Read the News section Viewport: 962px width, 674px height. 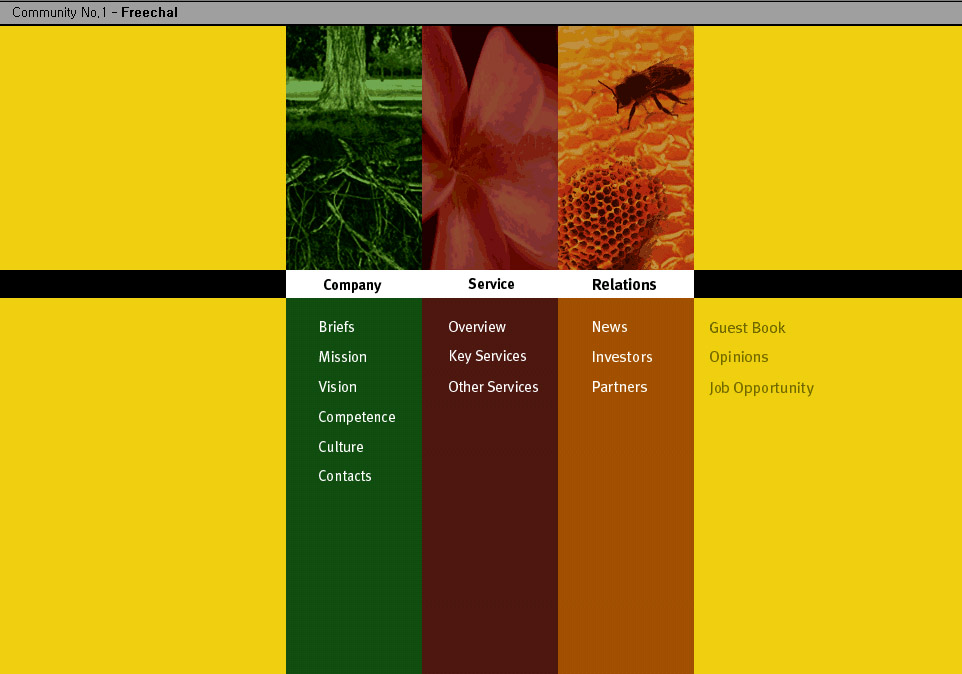tap(609, 327)
